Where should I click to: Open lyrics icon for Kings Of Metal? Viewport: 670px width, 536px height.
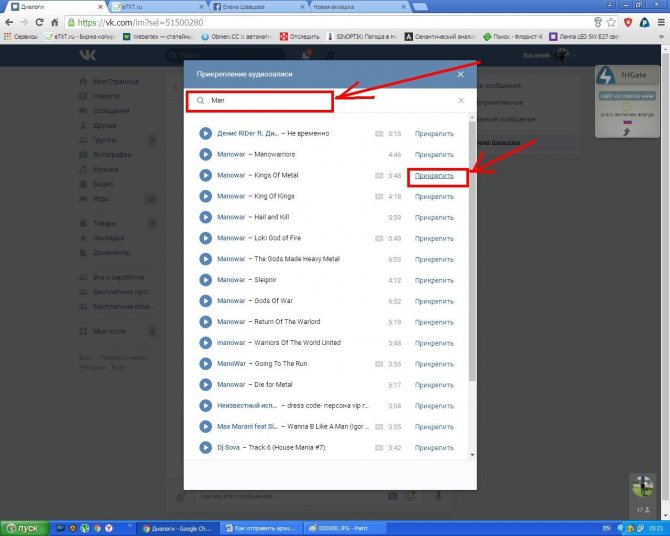coord(379,176)
